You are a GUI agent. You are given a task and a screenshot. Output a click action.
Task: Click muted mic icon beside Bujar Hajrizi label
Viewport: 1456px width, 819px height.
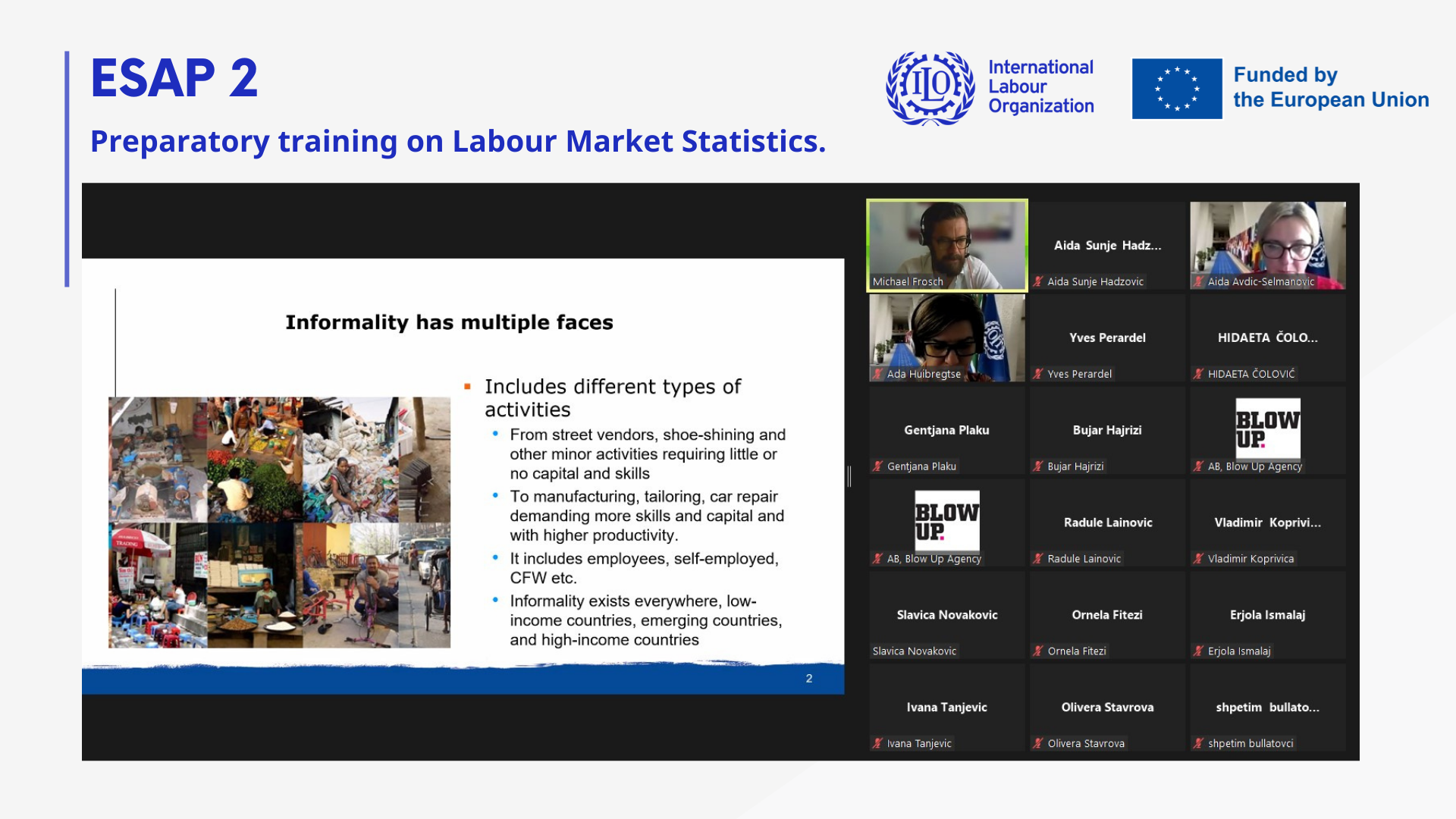pyautogui.click(x=1038, y=466)
